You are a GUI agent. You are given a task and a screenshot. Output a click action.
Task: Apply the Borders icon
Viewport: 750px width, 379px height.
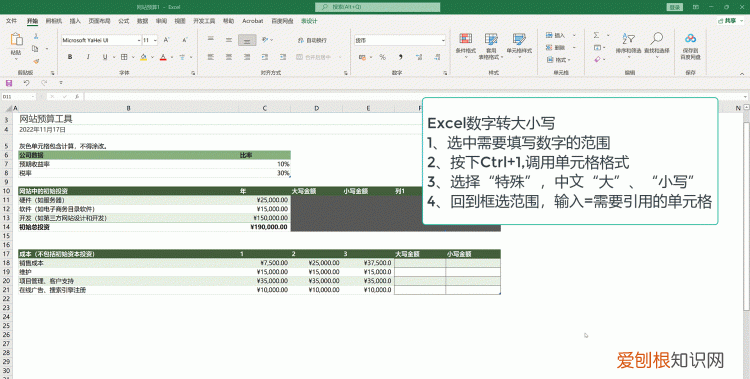124,57
